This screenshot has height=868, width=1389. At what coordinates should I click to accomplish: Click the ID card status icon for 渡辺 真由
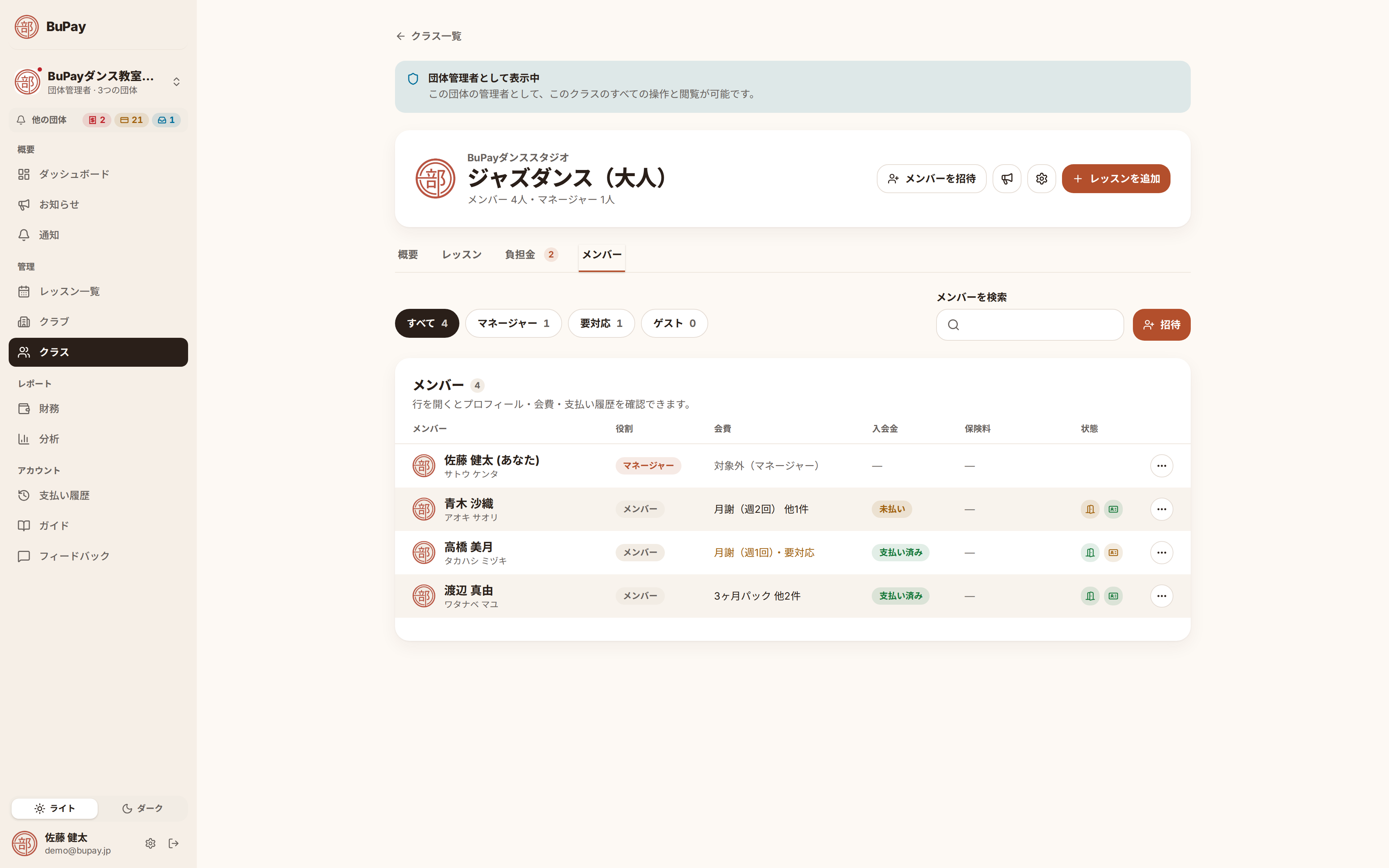(x=1113, y=596)
